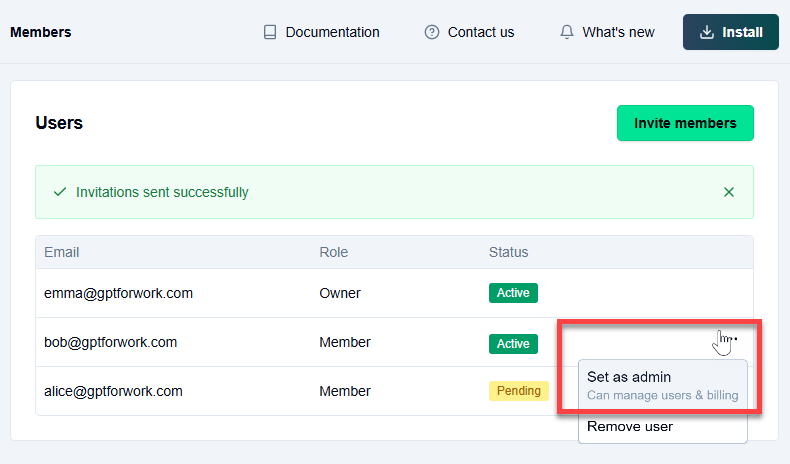Click the Documentation book icon
This screenshot has height=464, width=790.
tap(270, 32)
